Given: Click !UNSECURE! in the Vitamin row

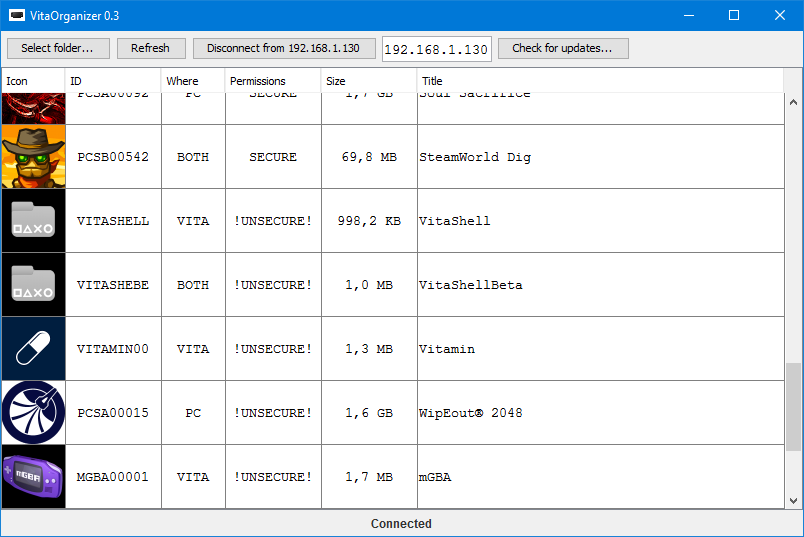Looking at the screenshot, I should [273, 349].
